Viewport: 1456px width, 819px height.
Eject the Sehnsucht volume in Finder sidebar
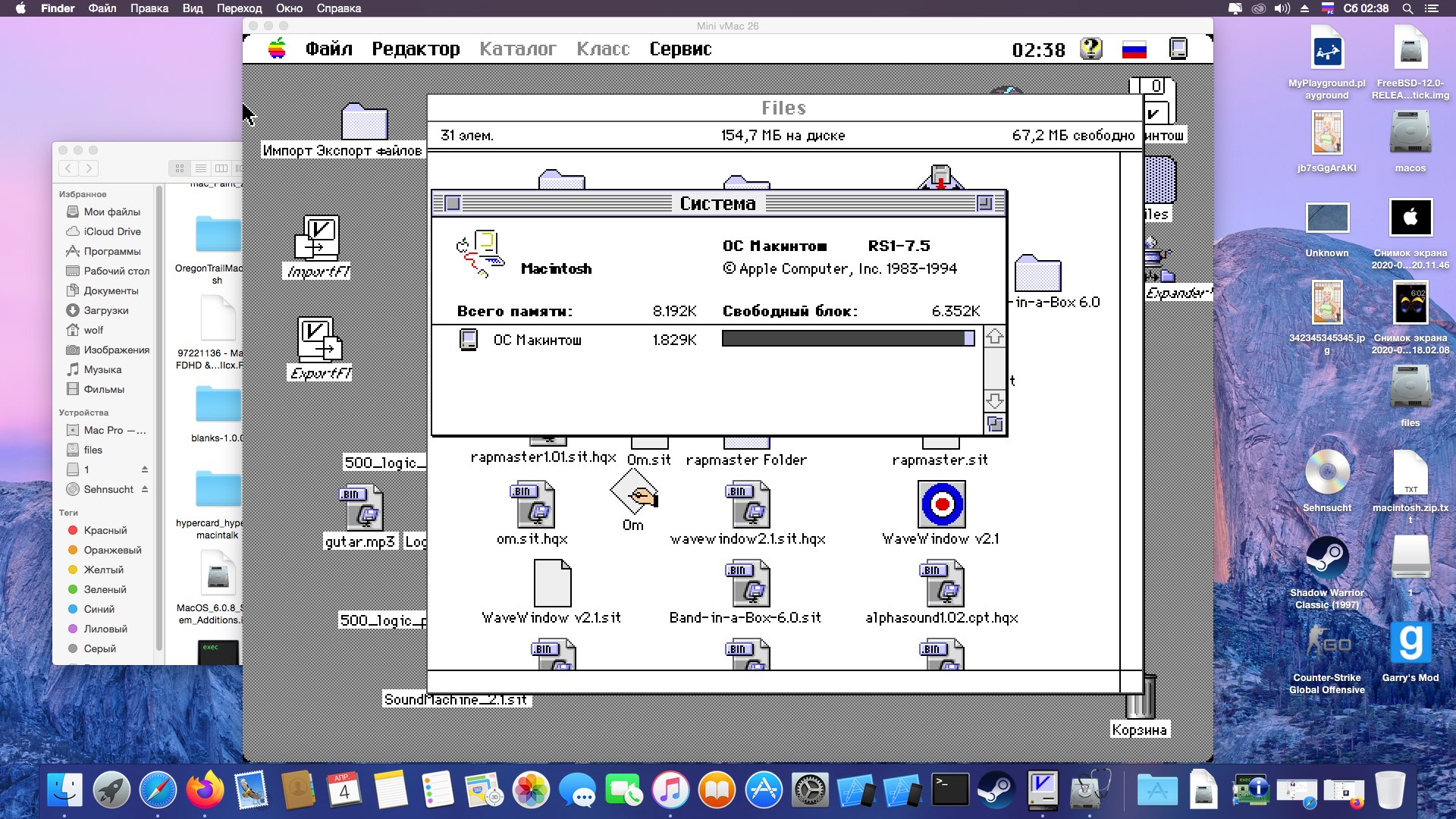click(x=145, y=489)
